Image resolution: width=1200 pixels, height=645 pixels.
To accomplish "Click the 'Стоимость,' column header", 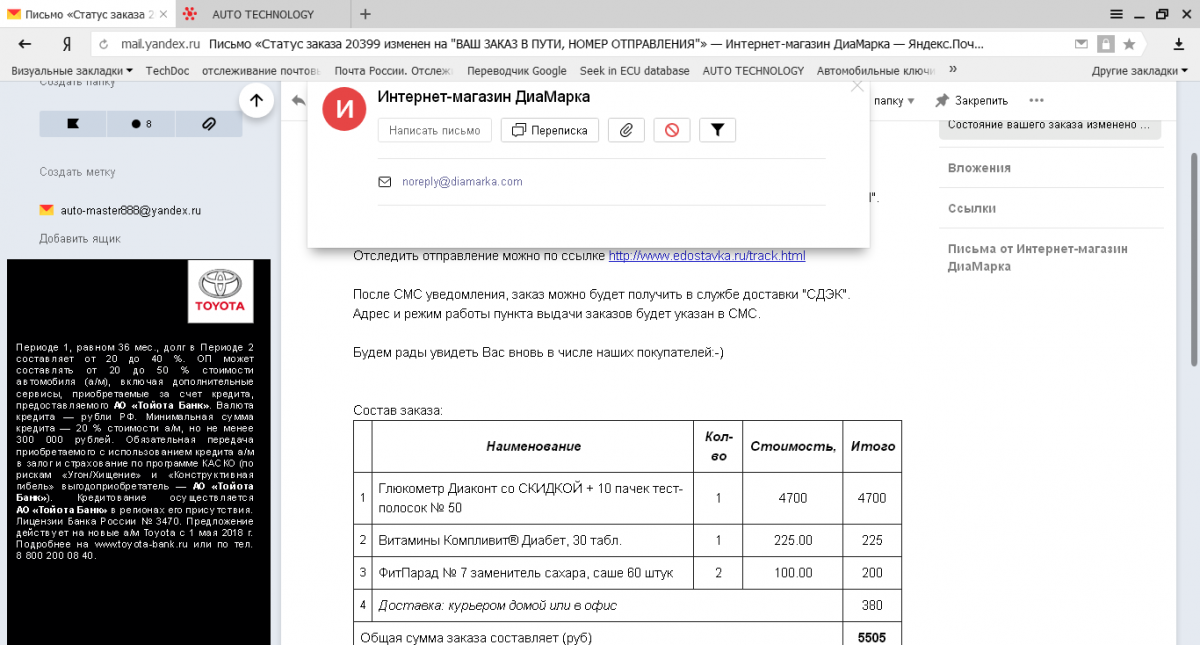I will [x=793, y=446].
